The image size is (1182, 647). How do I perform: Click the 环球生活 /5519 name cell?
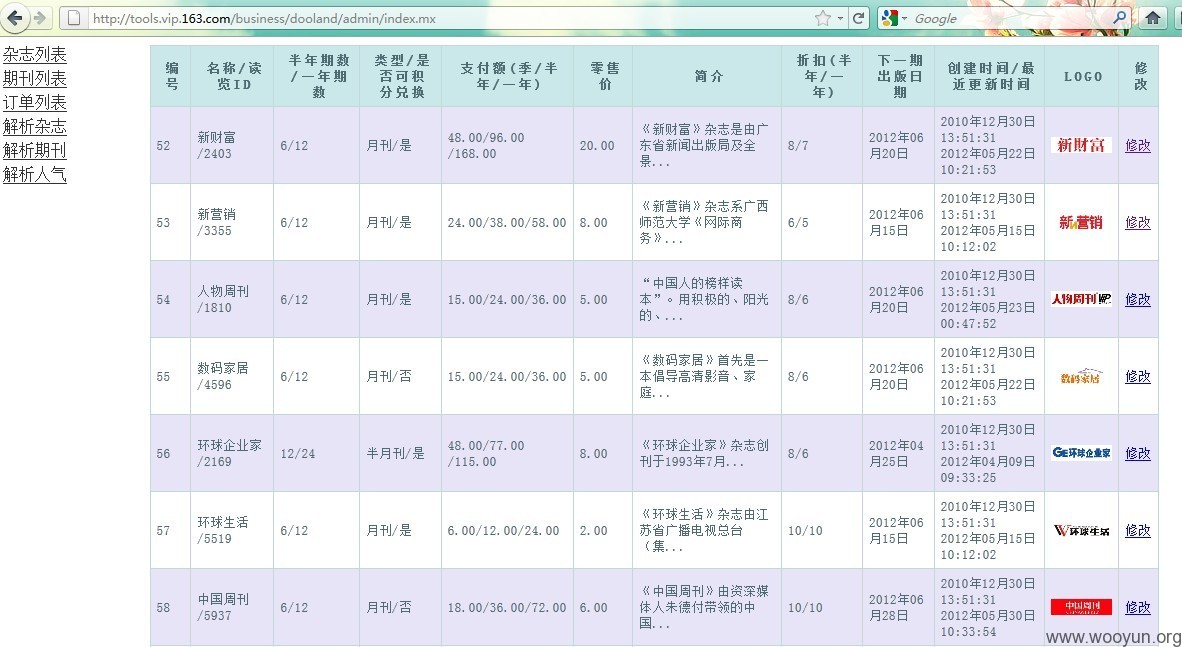[x=232, y=529]
